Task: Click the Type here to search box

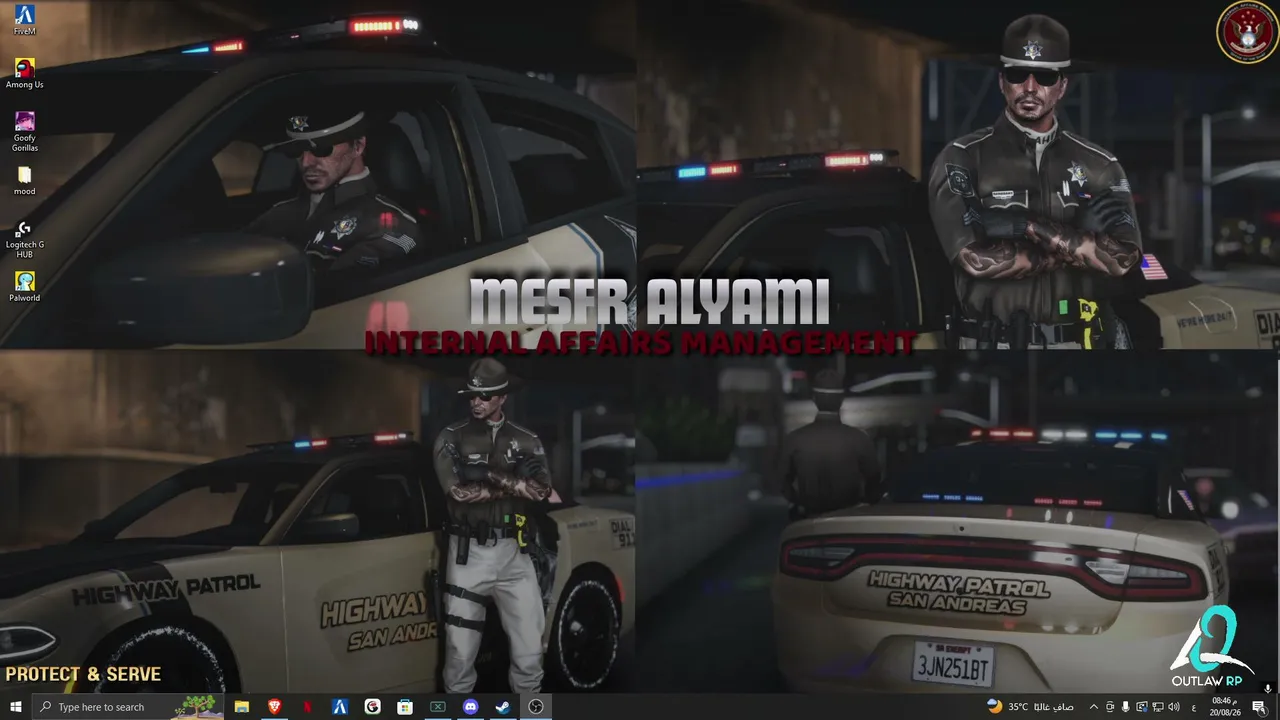Action: tap(130, 707)
